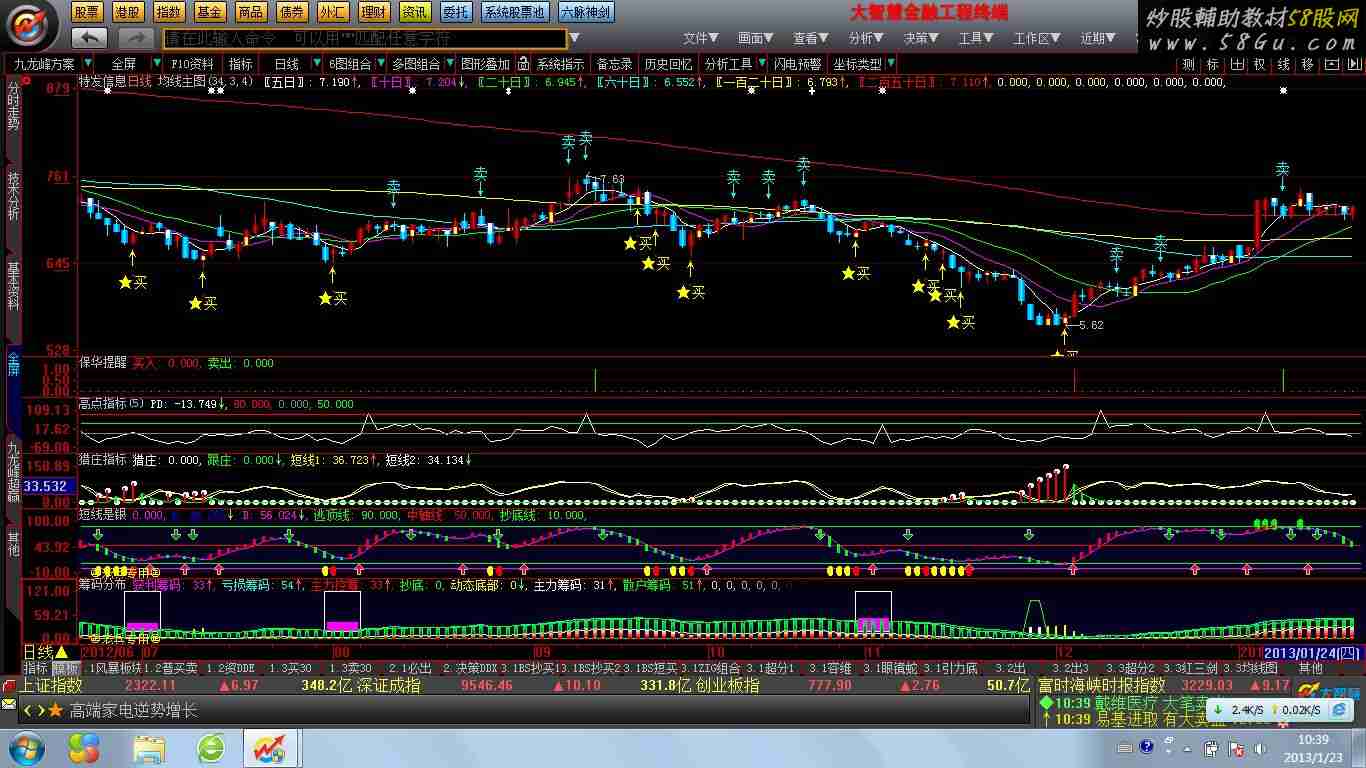Click the 线 drawing line icon
1366x768 pixels.
click(1283, 64)
